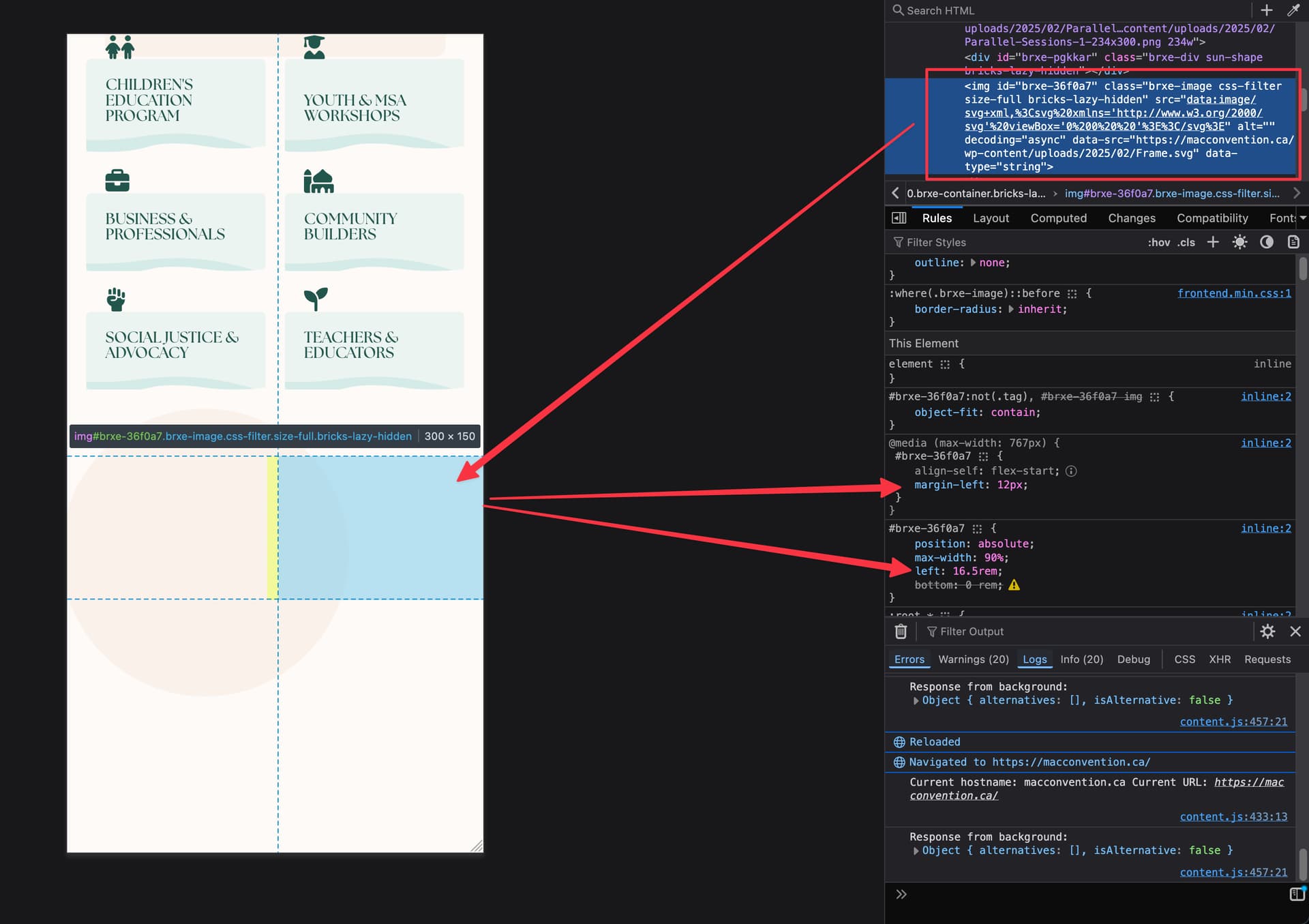Image resolution: width=1309 pixels, height=924 pixels.
Task: Click the Filter Styles input field
Action: 1016,242
